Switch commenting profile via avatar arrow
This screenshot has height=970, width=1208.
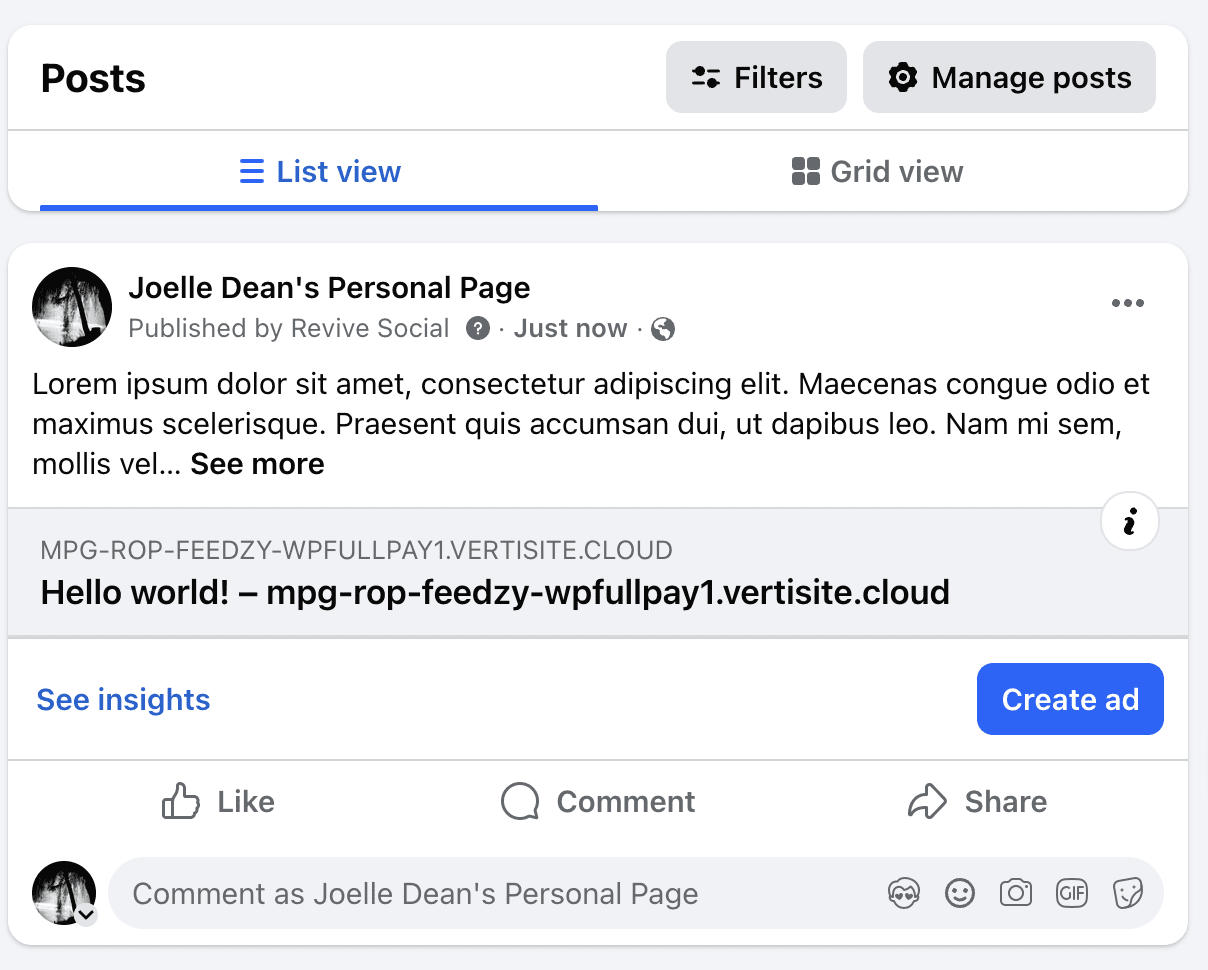(87, 913)
